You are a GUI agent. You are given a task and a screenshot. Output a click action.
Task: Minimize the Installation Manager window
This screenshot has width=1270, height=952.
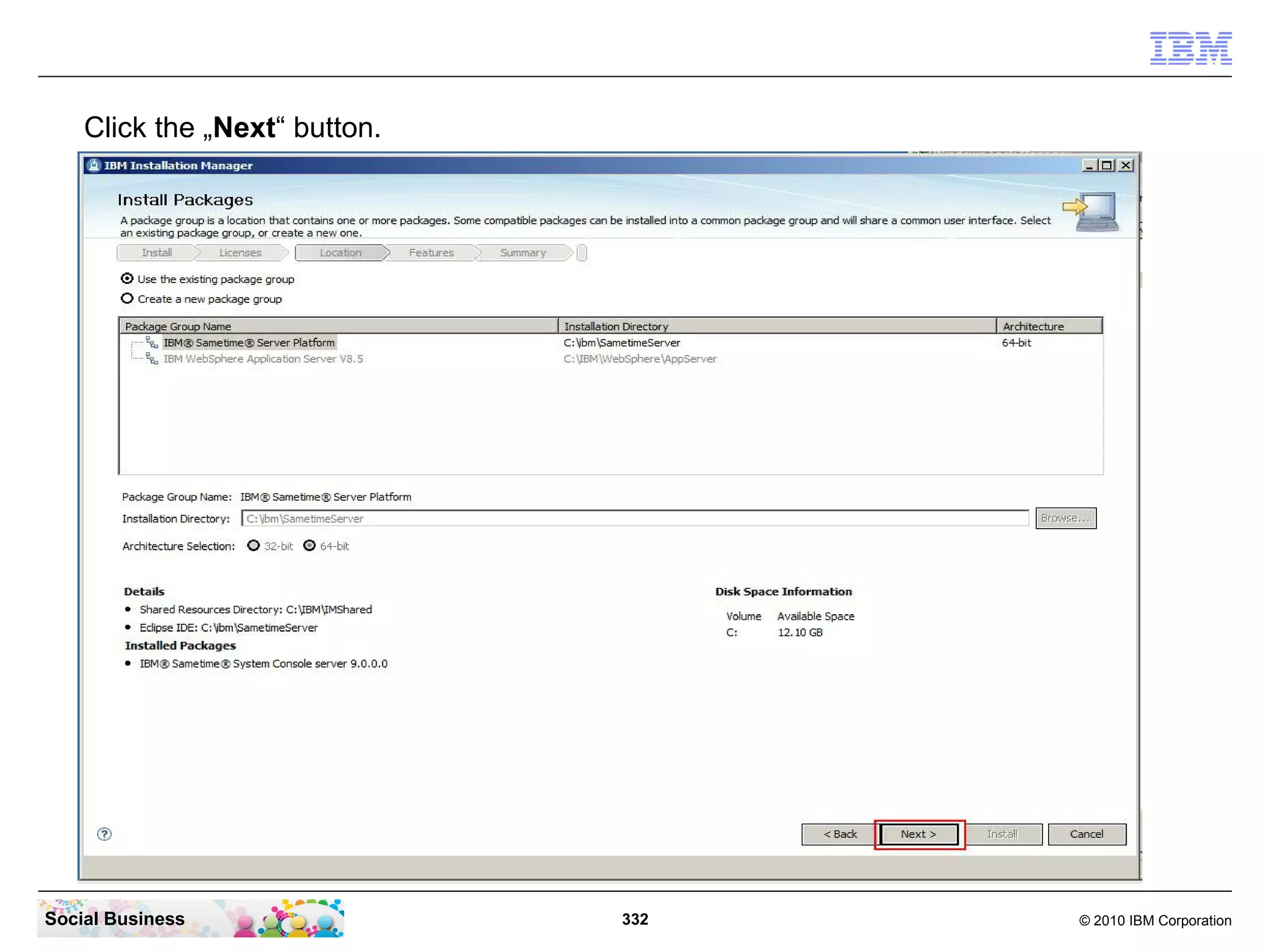coord(1090,165)
